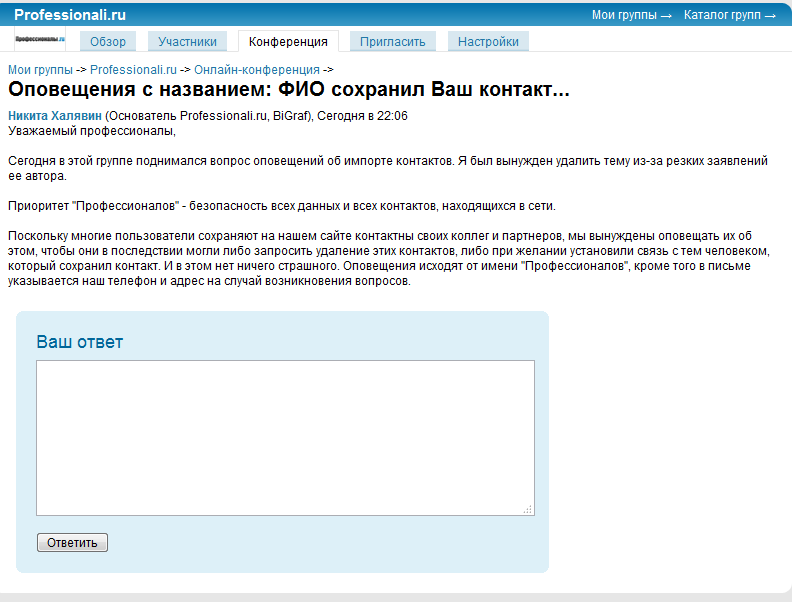Image resolution: width=792 pixels, height=602 pixels.
Task: Click inside the Ваш ответ text area
Action: coord(285,437)
